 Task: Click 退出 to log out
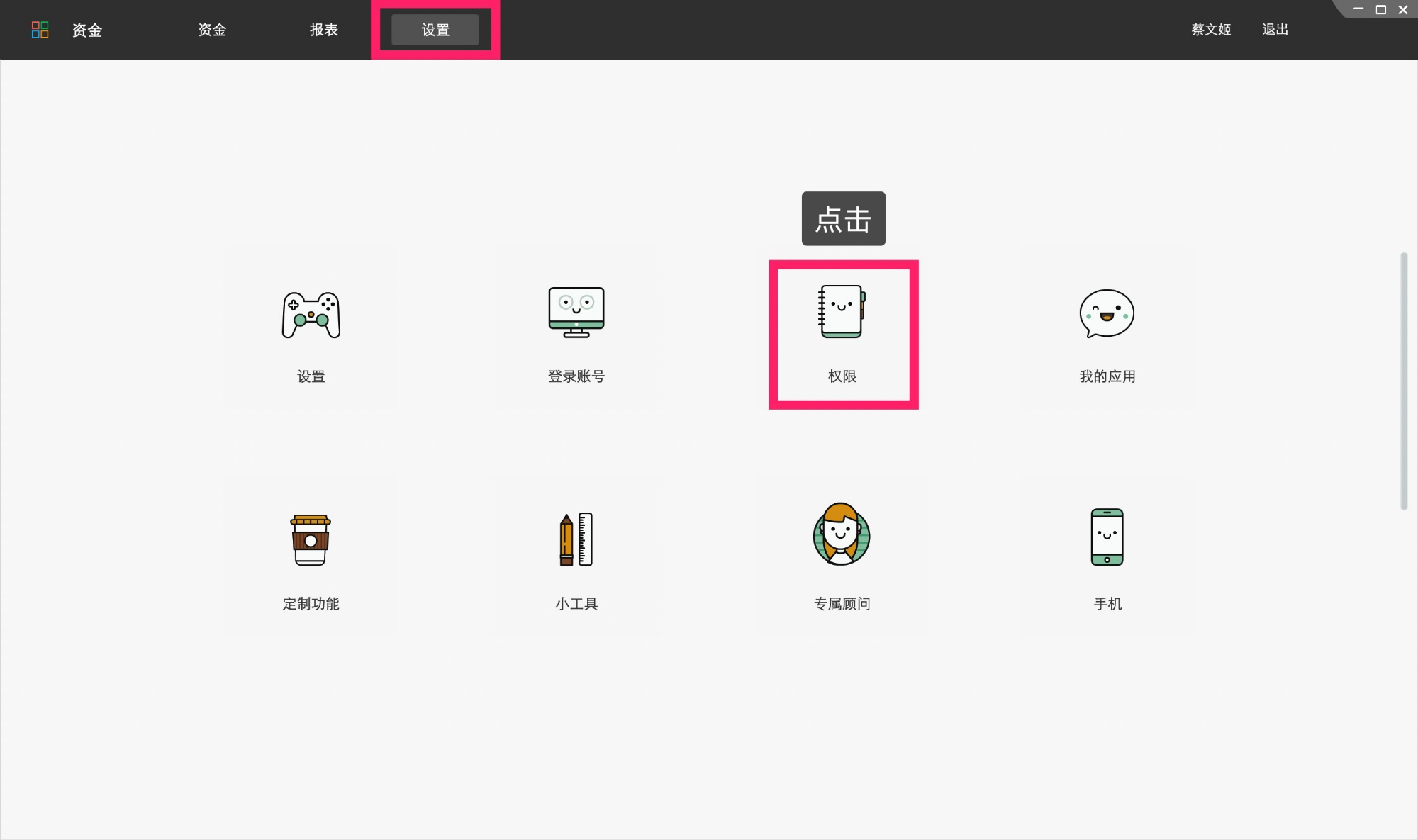[x=1275, y=30]
